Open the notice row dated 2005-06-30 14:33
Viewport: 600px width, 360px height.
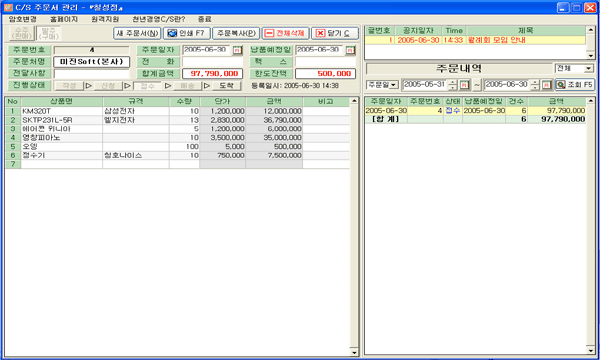coord(475,40)
